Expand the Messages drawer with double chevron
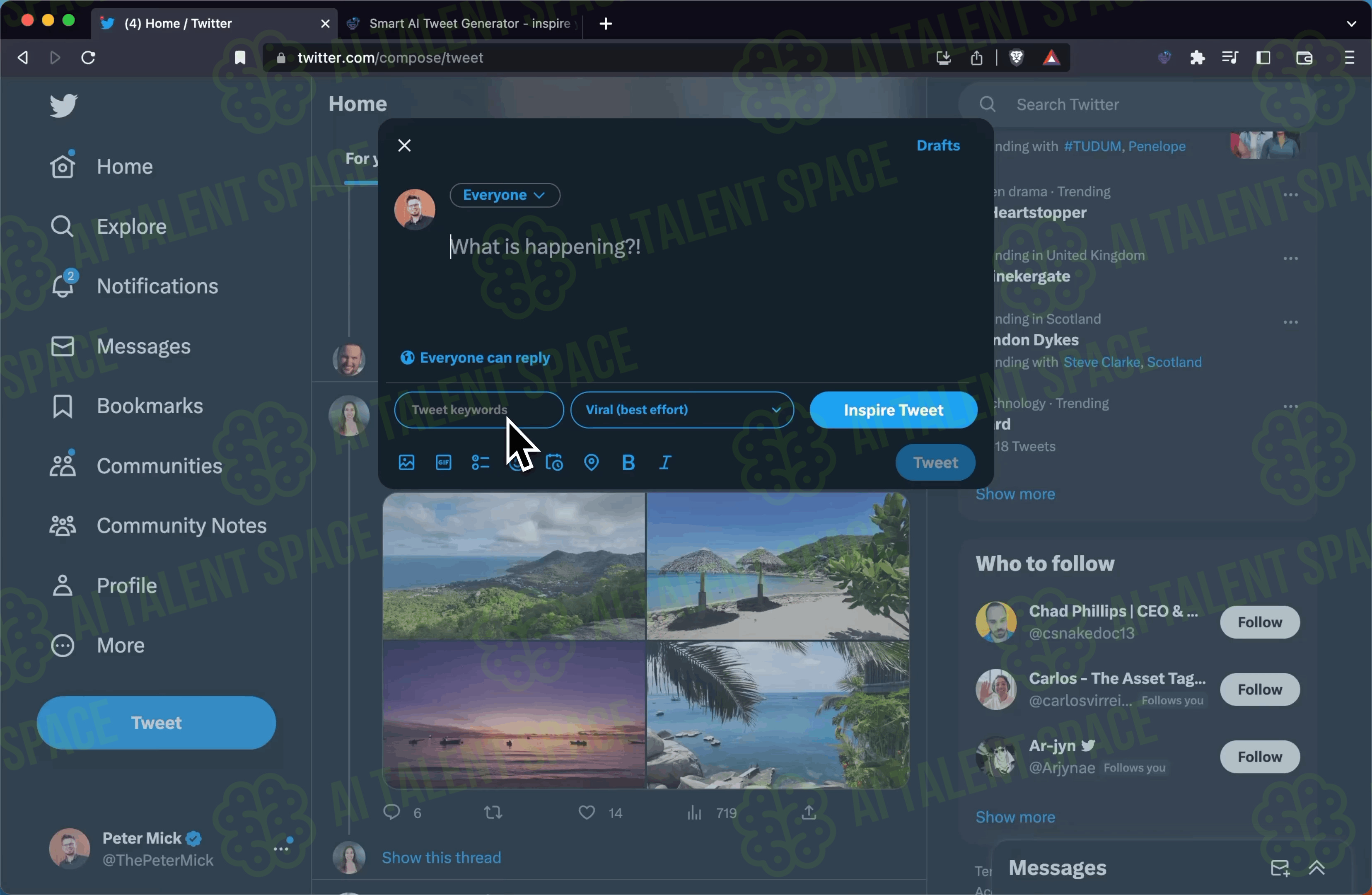The height and width of the screenshot is (895, 1372). point(1316,868)
